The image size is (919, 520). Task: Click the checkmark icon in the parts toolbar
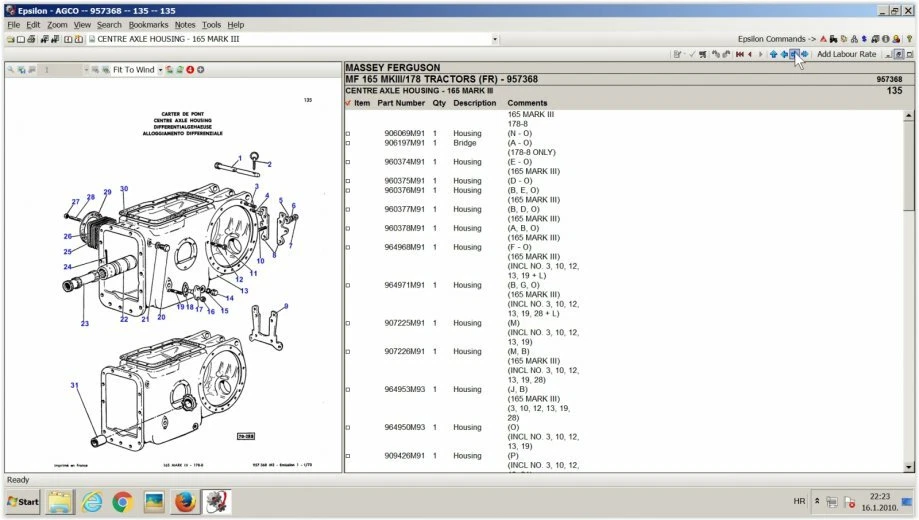tap(692, 54)
